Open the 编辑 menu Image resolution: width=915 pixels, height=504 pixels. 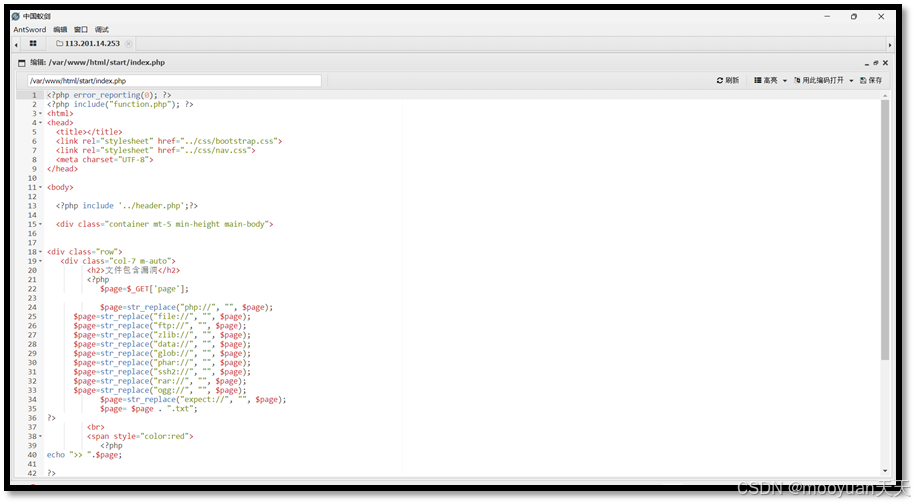point(60,30)
